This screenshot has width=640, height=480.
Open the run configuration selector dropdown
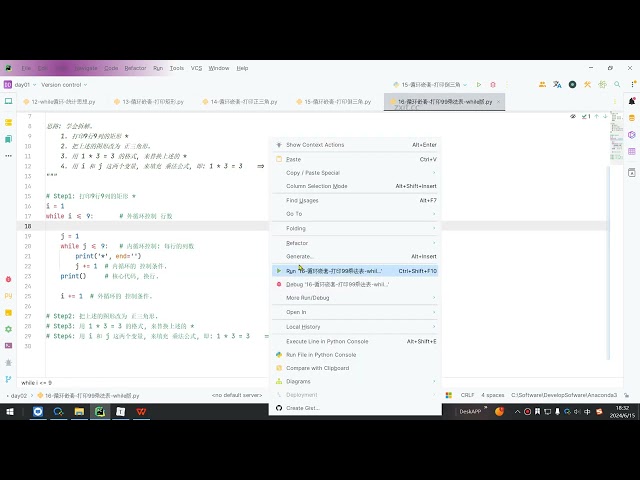(430, 84)
